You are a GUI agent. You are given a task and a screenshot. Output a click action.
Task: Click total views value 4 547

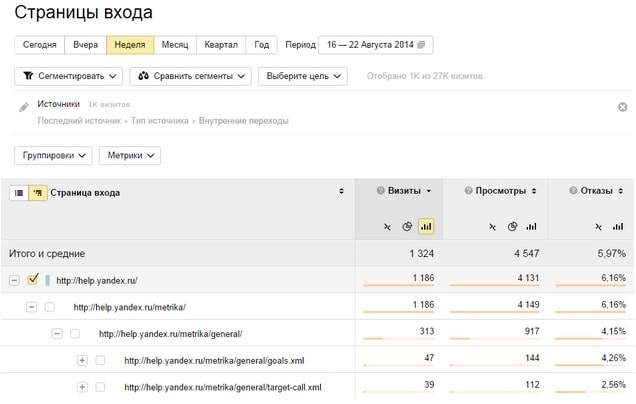coord(526,254)
